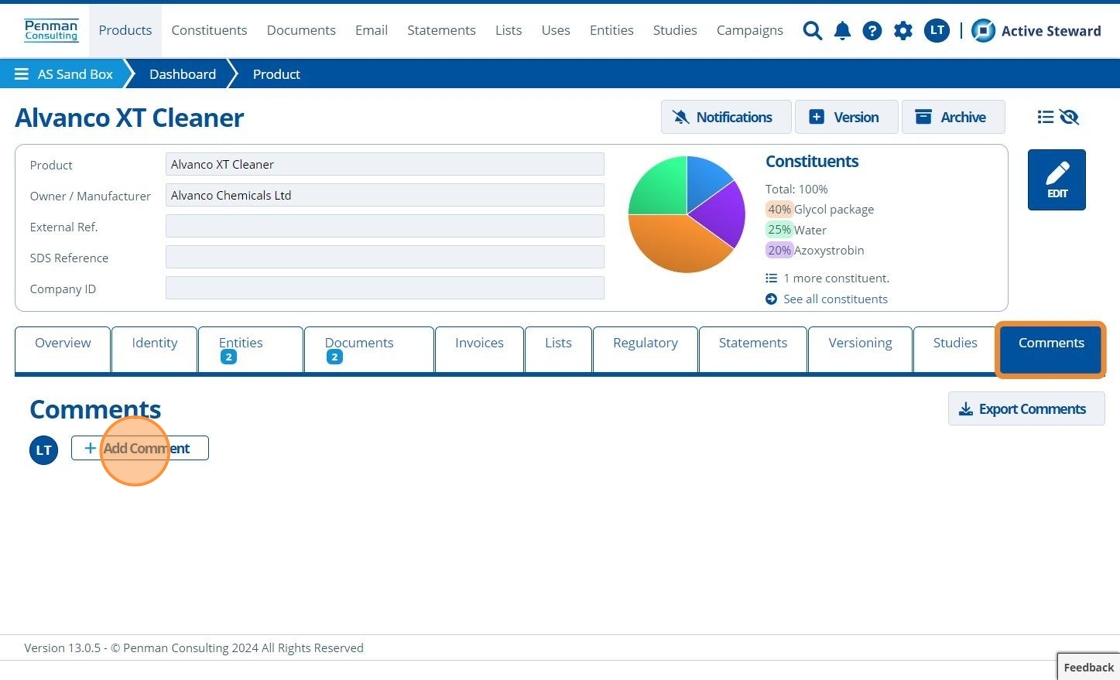This screenshot has width=1120, height=680.
Task: Select the Comments tab
Action: click(x=1051, y=349)
